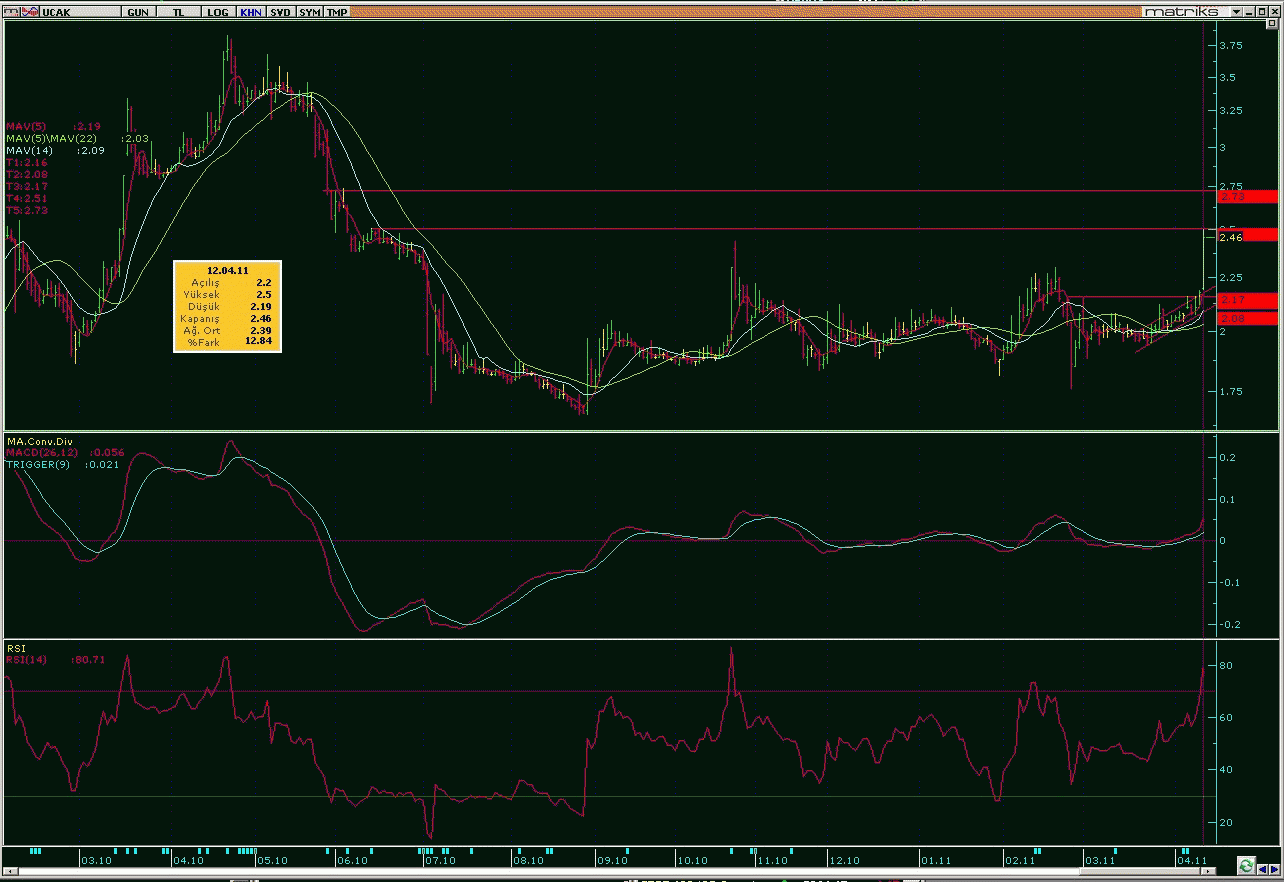The image size is (1284, 882).
Task: Select the RSI(14) label
Action: 29,659
